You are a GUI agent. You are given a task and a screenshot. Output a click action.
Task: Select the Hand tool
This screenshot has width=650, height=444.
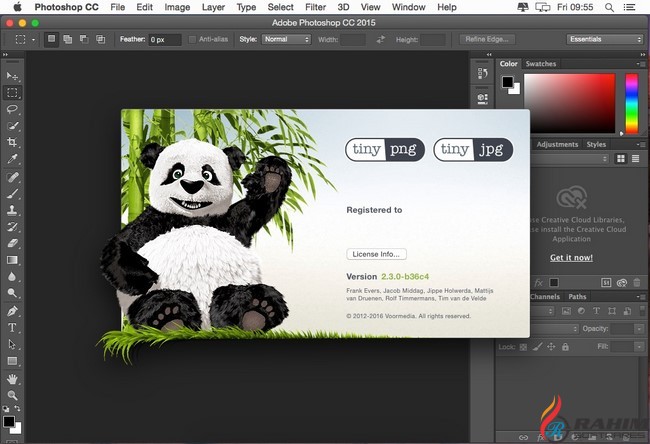[12, 378]
